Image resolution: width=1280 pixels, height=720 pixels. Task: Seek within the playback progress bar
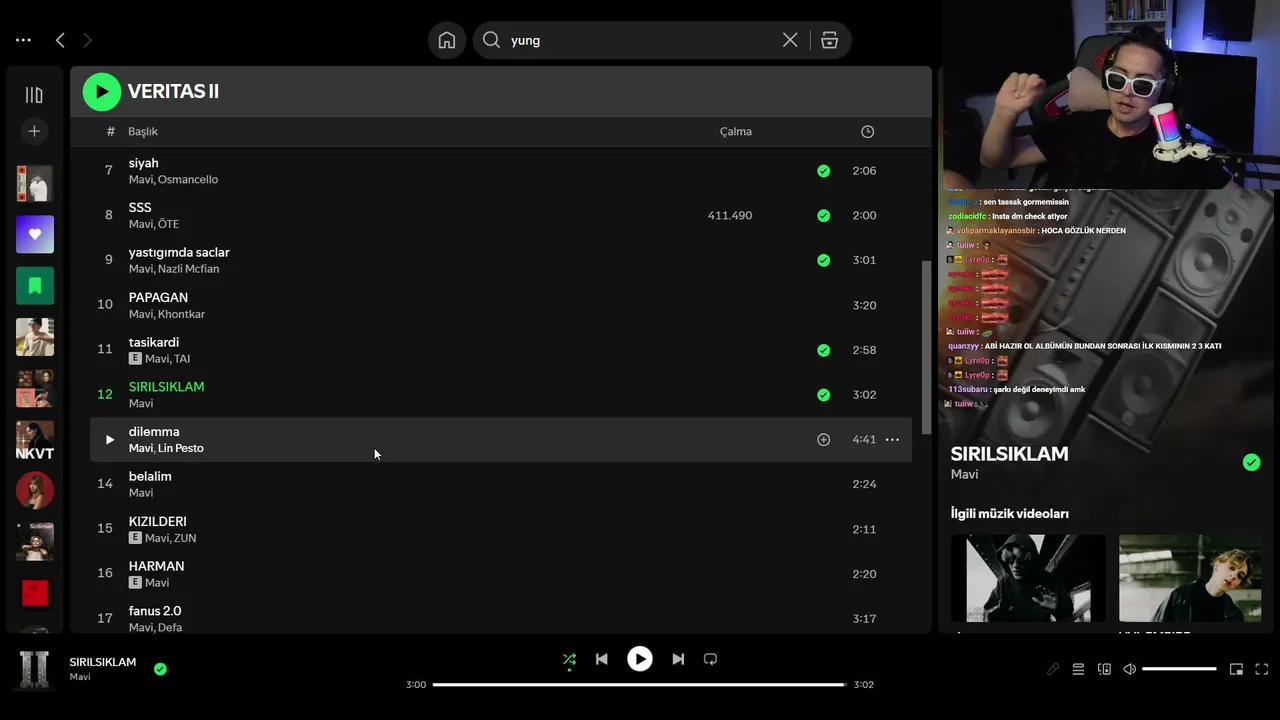click(640, 685)
